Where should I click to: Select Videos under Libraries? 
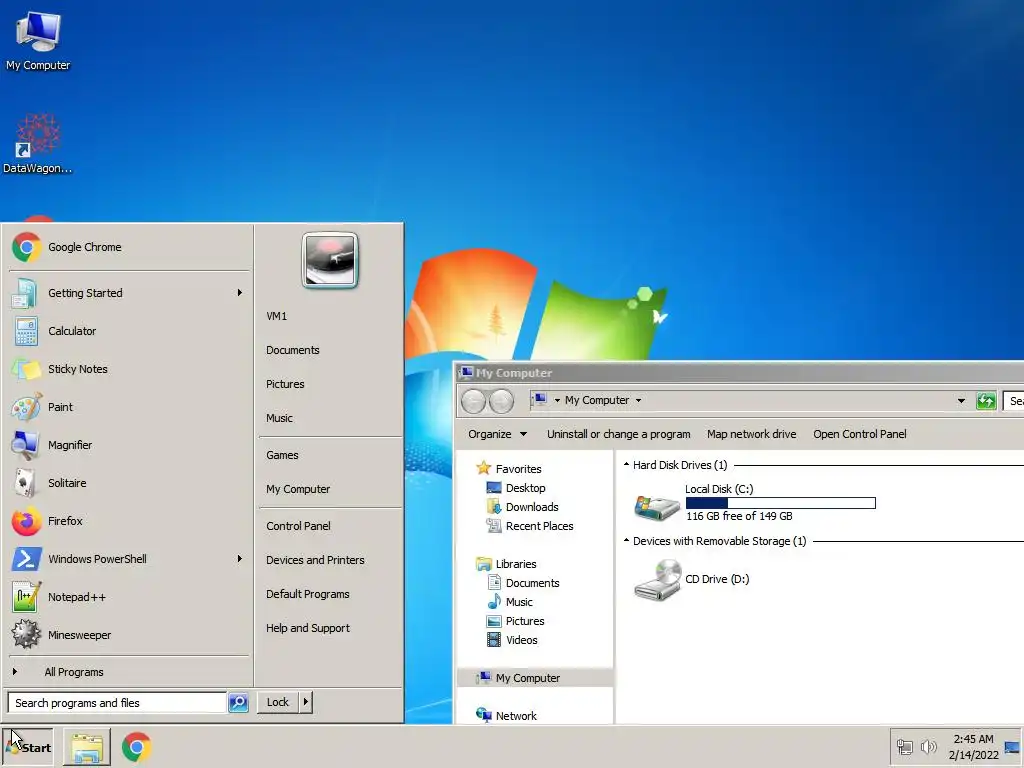pyautogui.click(x=512, y=640)
